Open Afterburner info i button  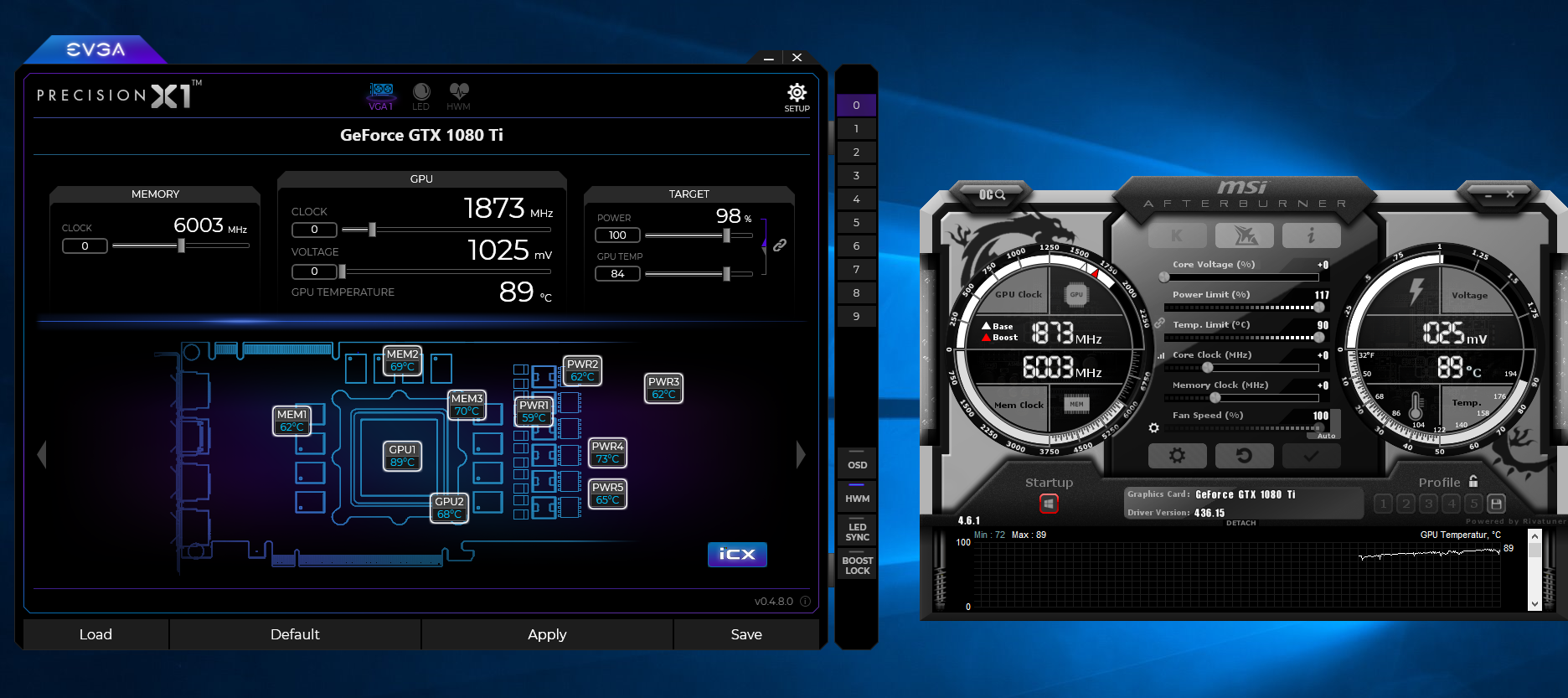[1311, 235]
